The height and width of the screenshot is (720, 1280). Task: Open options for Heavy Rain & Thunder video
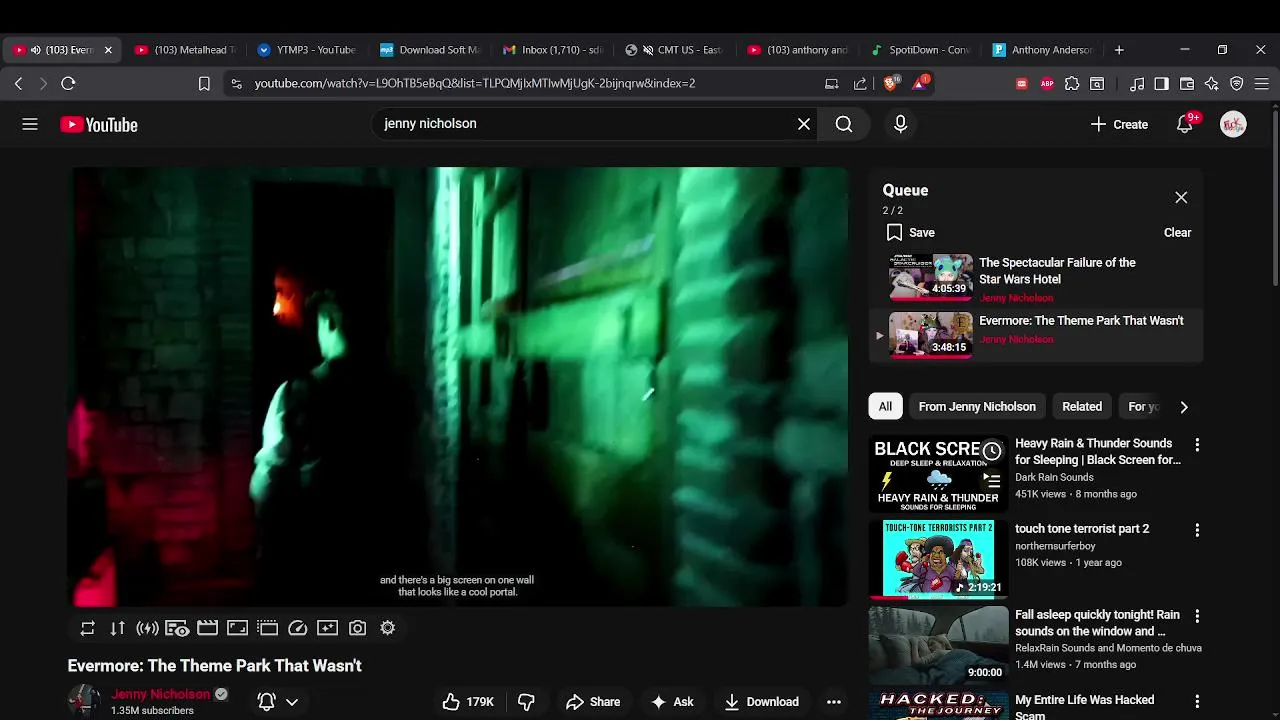(x=1197, y=444)
